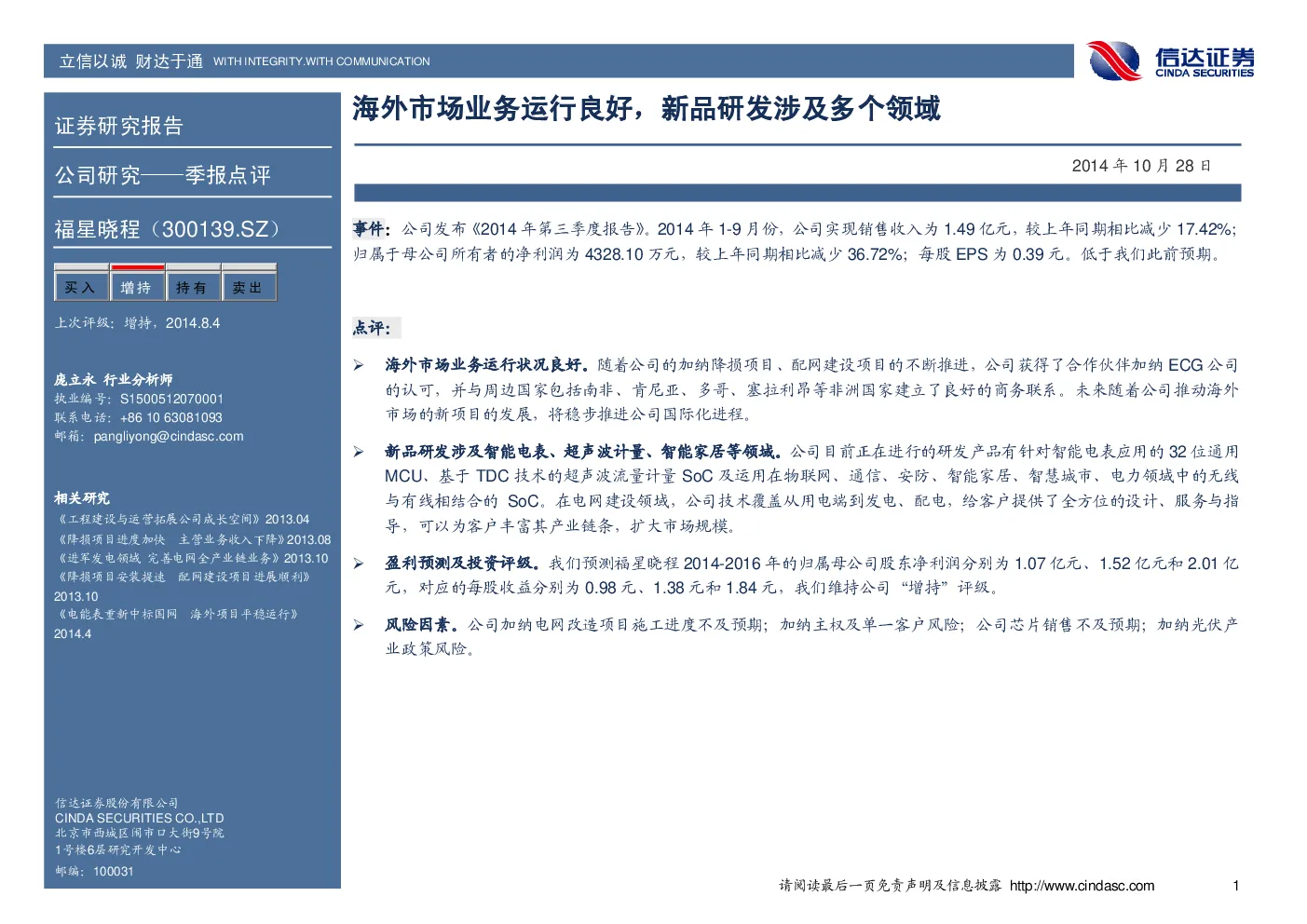Click the stock name 福星晓程（300139.SZ）
The width and height of the screenshot is (1307, 924).
pyautogui.click(x=168, y=229)
